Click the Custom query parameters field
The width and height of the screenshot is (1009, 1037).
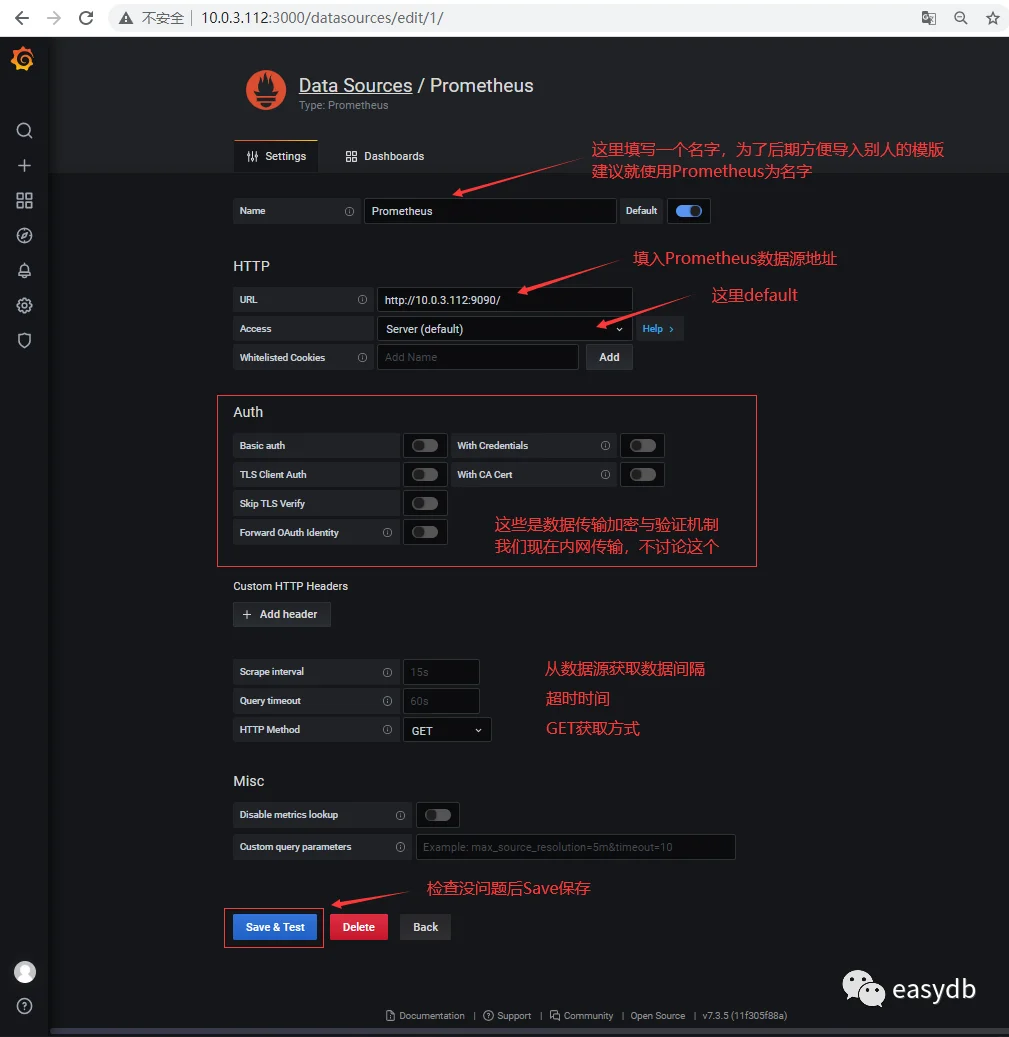[x=575, y=847]
